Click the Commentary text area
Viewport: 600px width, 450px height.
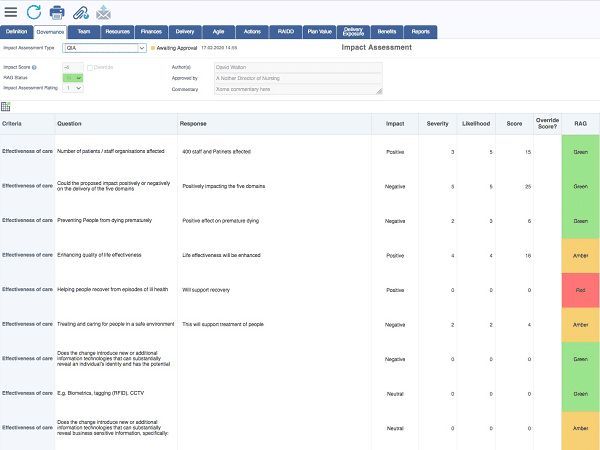[x=298, y=90]
